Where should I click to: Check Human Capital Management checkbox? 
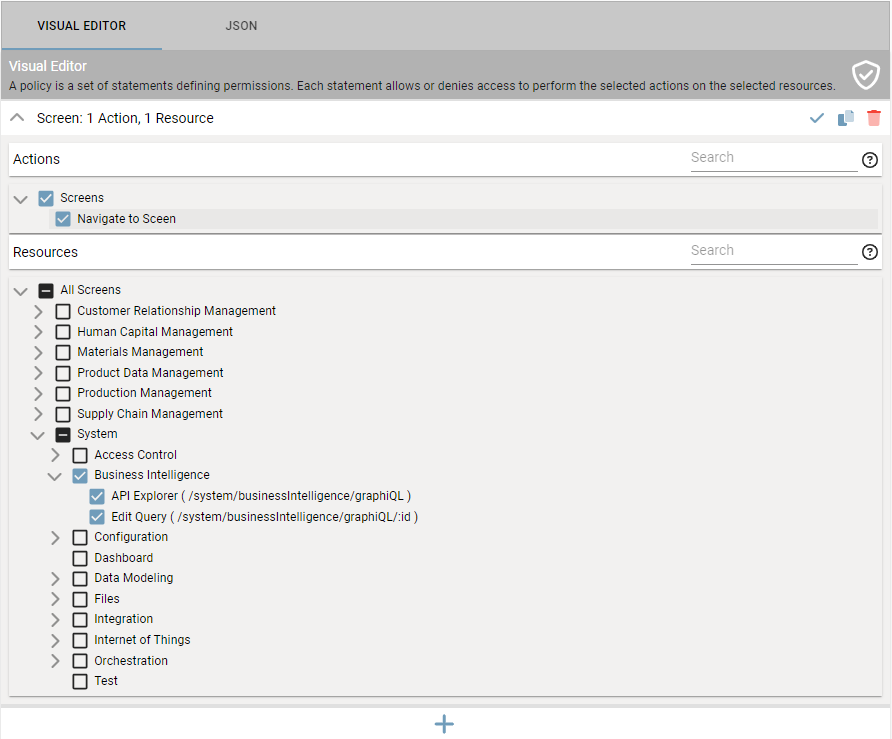coord(63,332)
